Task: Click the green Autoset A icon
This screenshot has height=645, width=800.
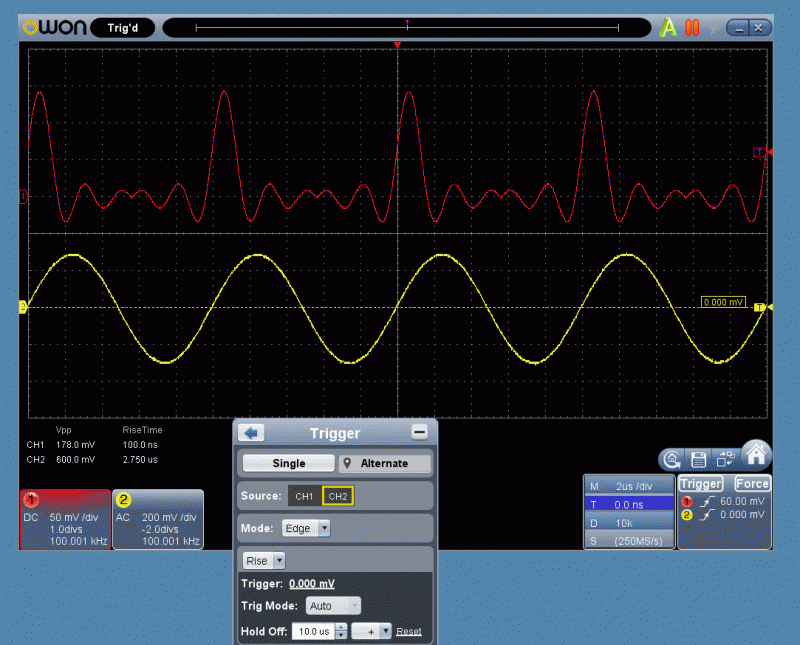Action: pyautogui.click(x=667, y=28)
